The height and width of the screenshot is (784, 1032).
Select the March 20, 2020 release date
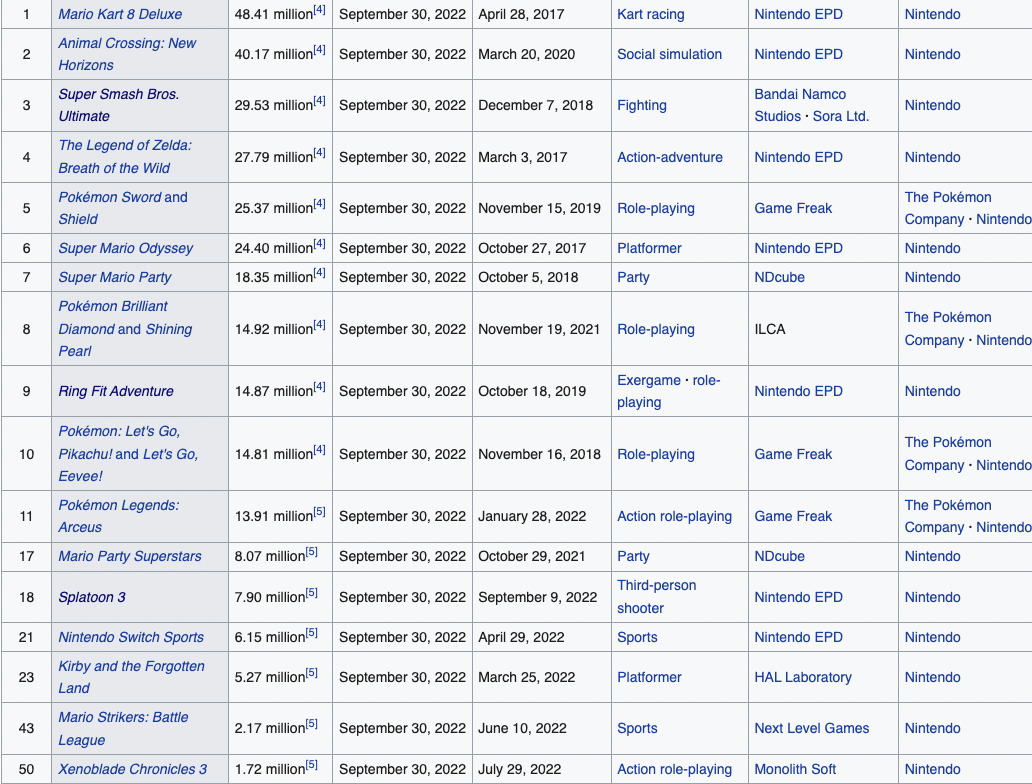click(527, 54)
